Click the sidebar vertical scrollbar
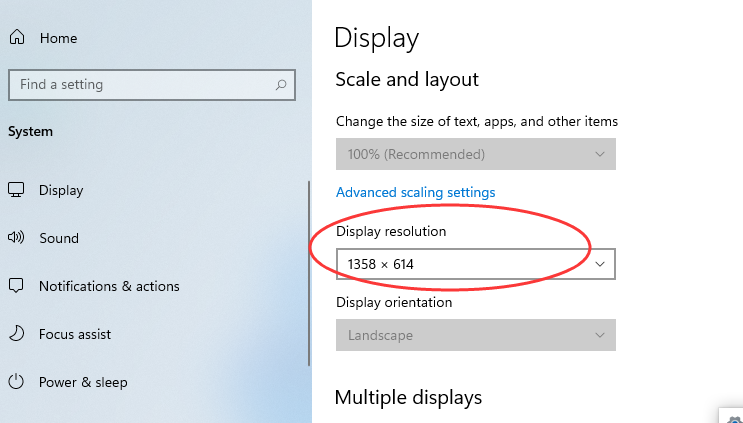Image resolution: width=743 pixels, height=423 pixels. point(310,272)
